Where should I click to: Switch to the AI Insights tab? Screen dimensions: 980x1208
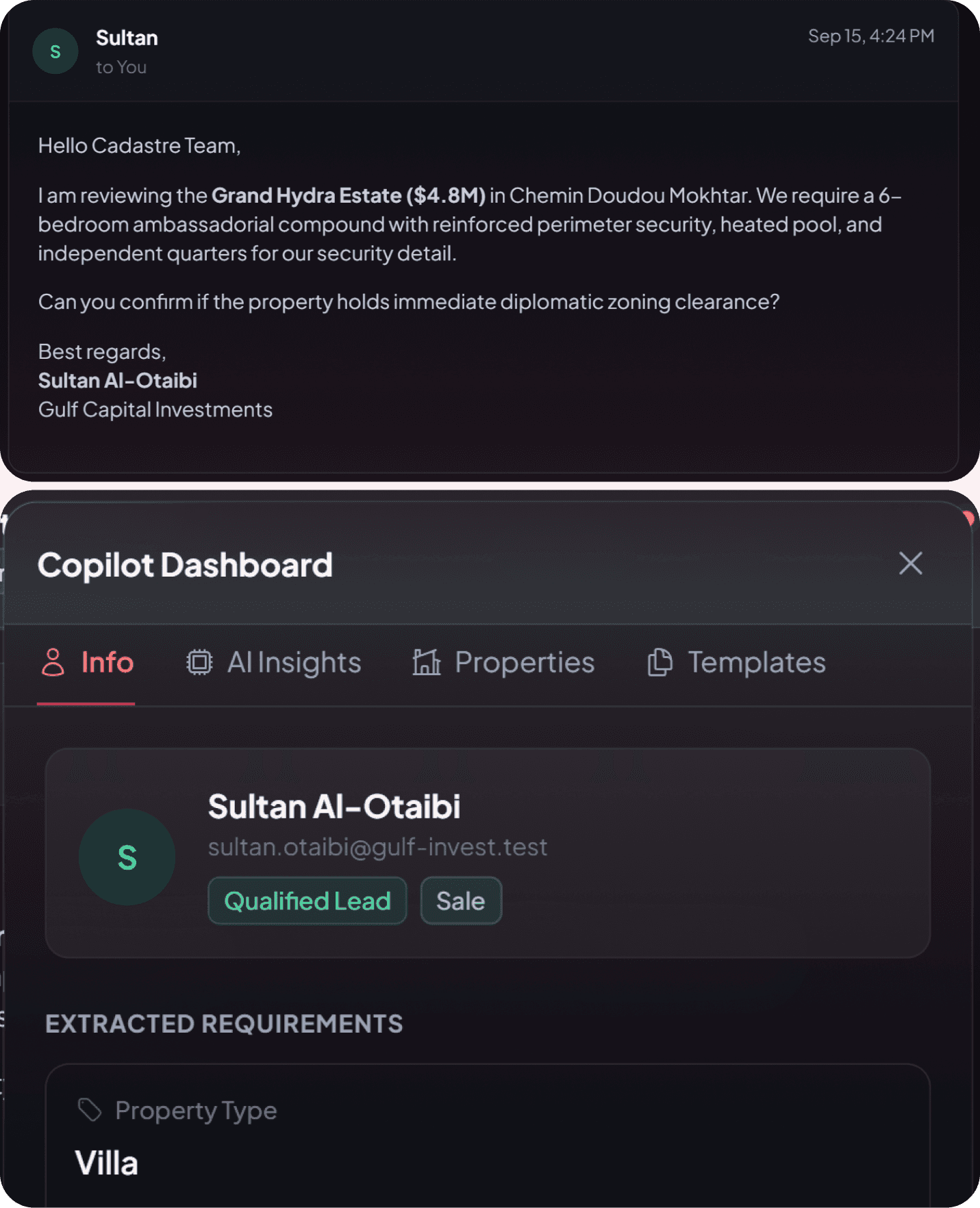pyautogui.click(x=274, y=662)
